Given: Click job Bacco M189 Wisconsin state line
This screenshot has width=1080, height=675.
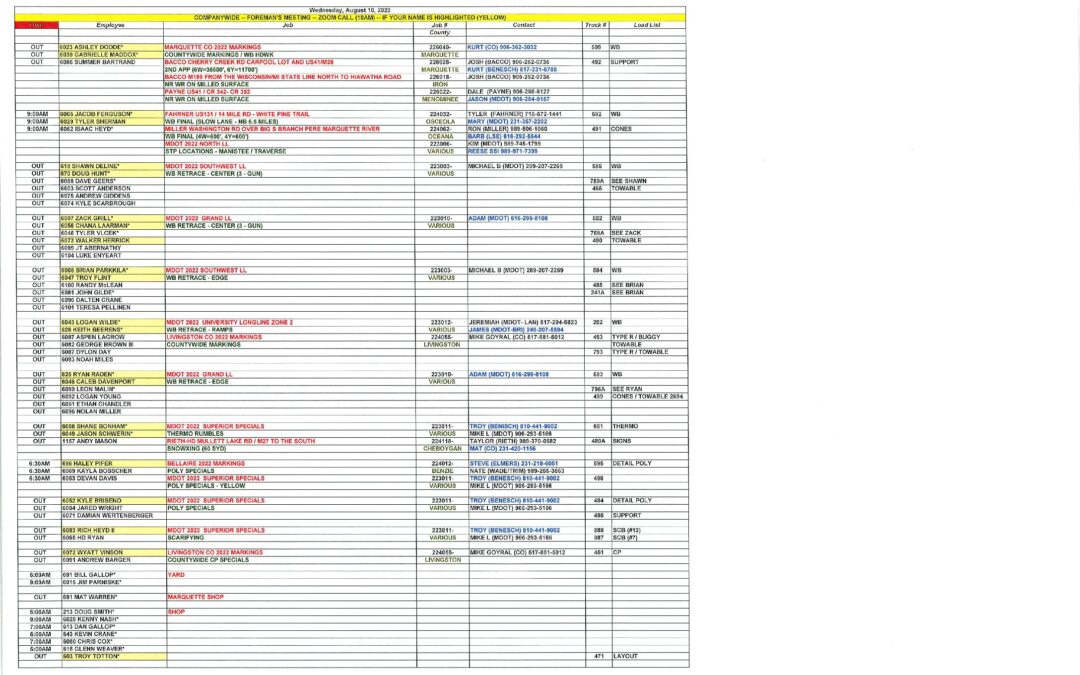Looking at the screenshot, I should tap(282, 77).
